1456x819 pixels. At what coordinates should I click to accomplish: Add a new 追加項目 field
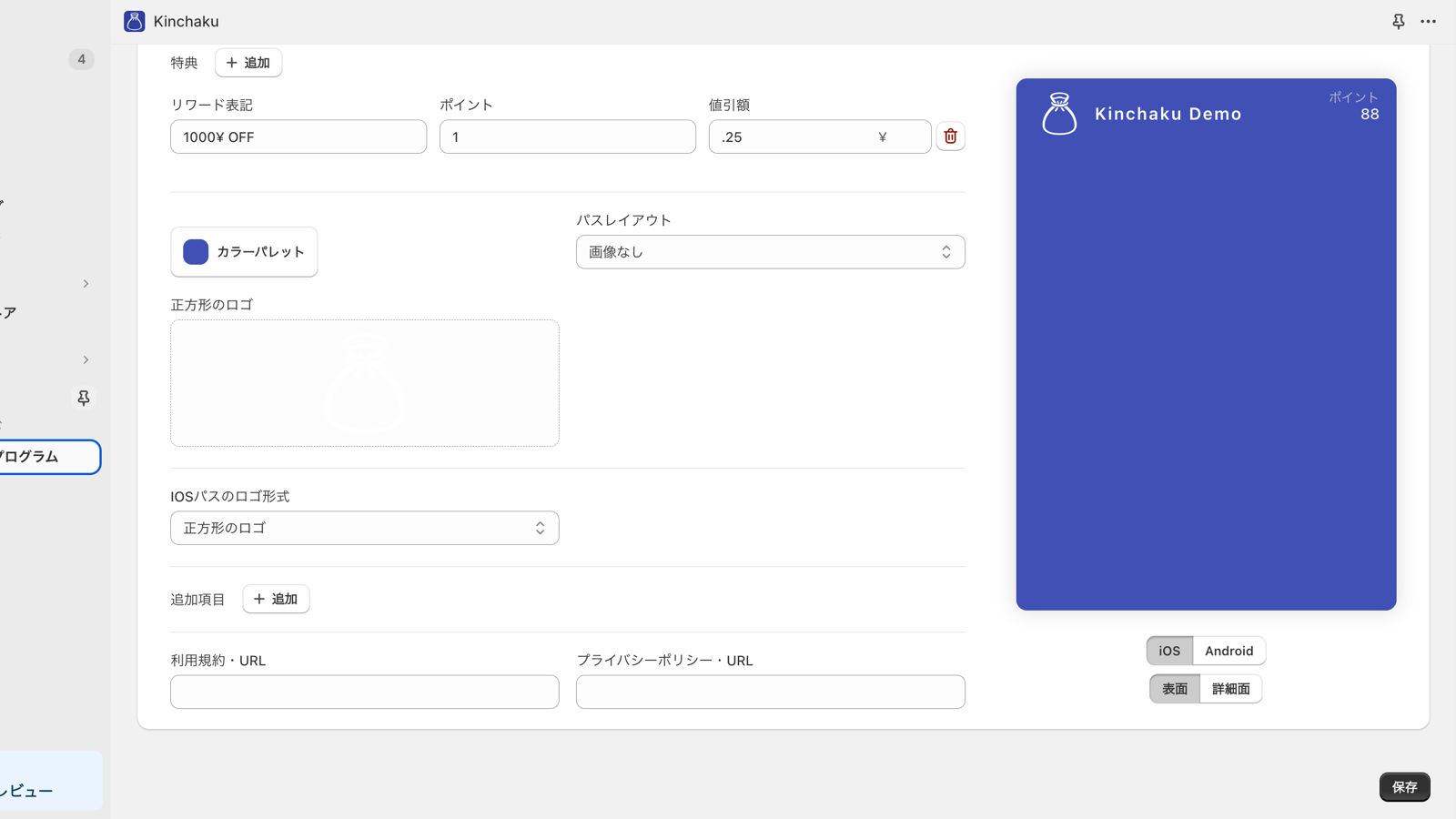point(276,599)
